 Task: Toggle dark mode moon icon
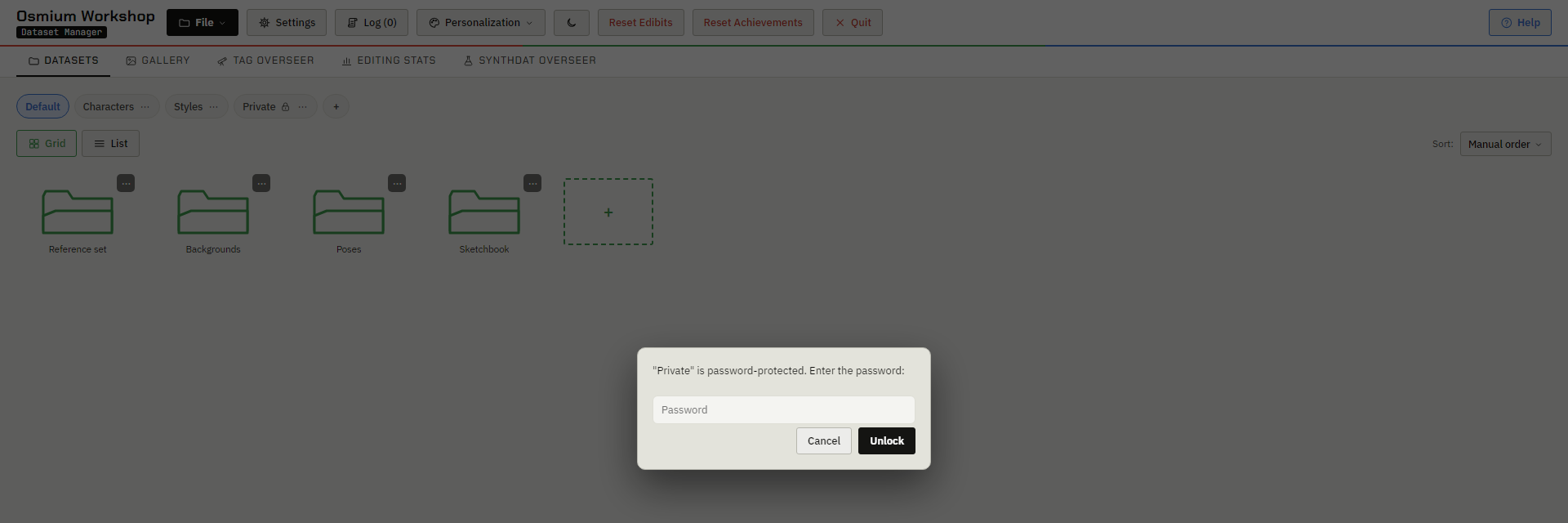(x=572, y=23)
